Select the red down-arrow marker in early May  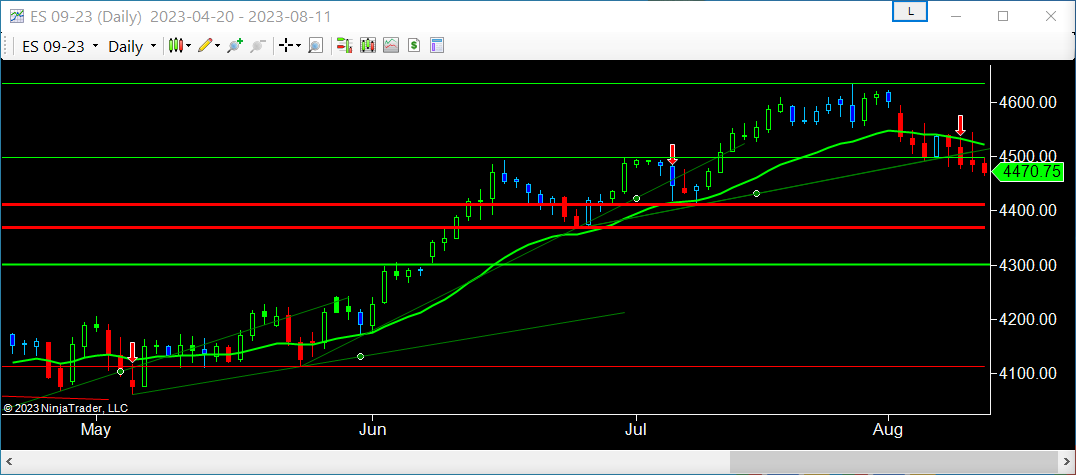(132, 353)
